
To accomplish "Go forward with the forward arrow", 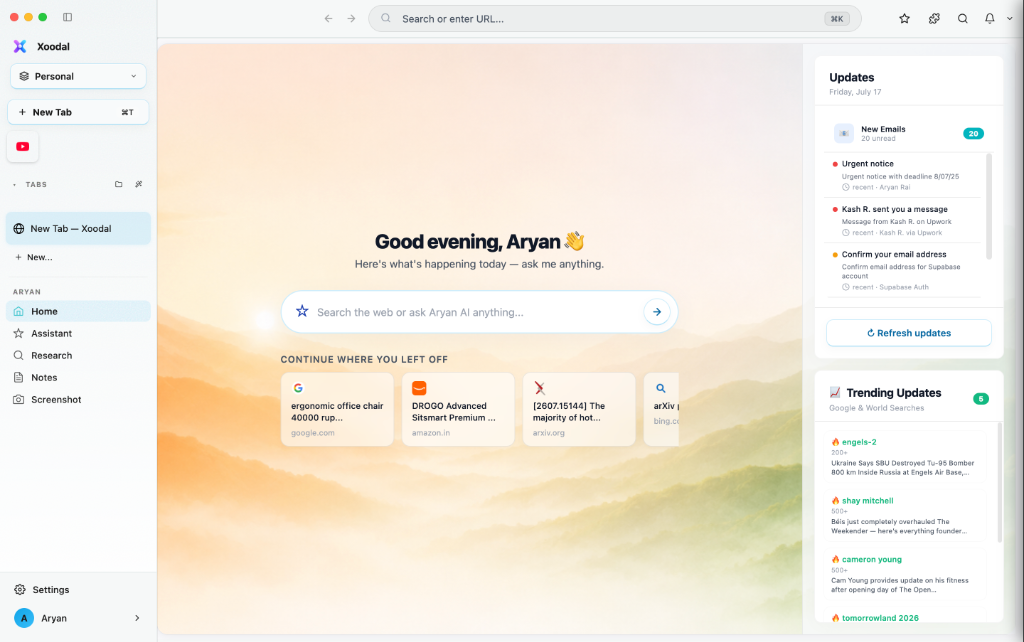I will pos(351,19).
